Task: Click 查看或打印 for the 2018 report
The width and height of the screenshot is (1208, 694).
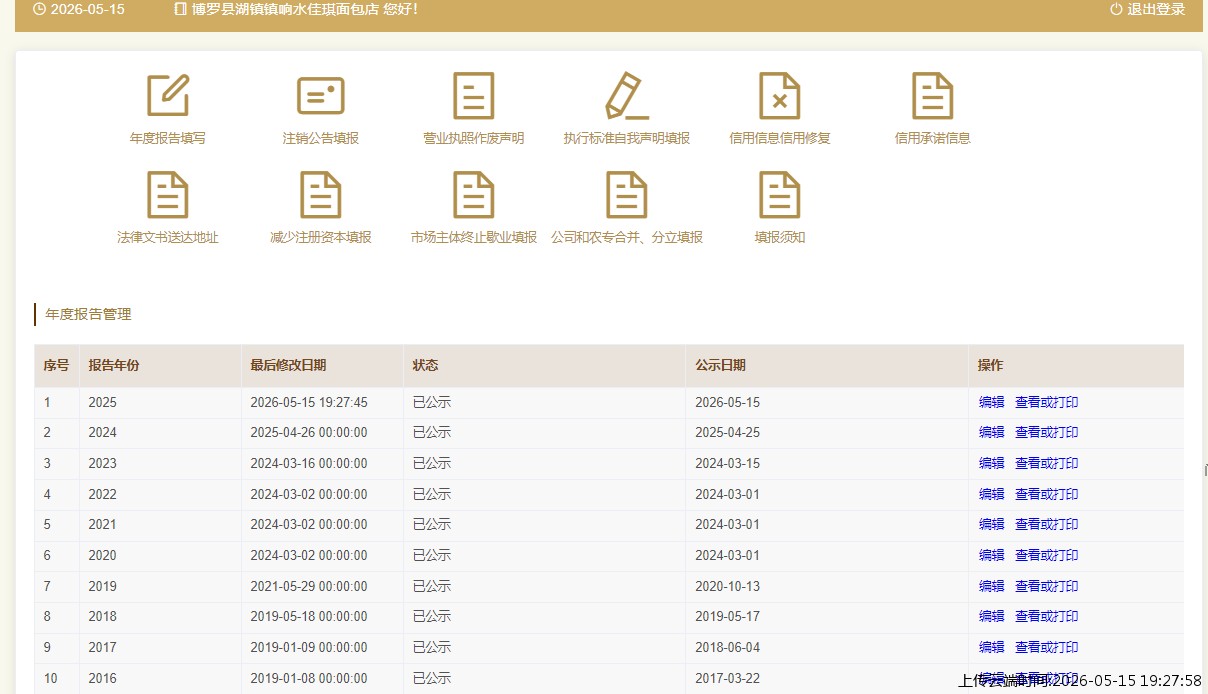Action: [1047, 616]
